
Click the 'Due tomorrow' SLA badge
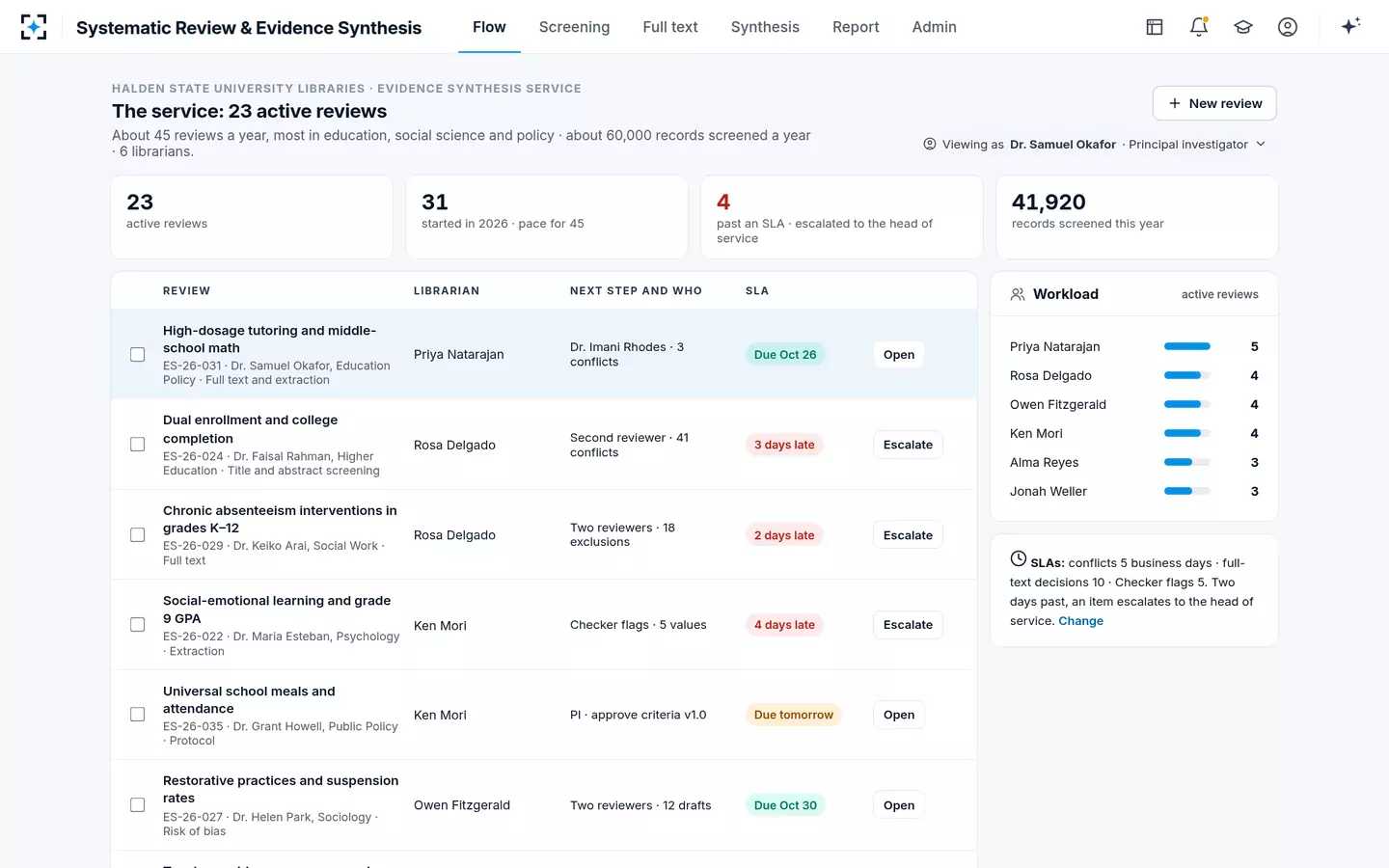click(x=794, y=715)
